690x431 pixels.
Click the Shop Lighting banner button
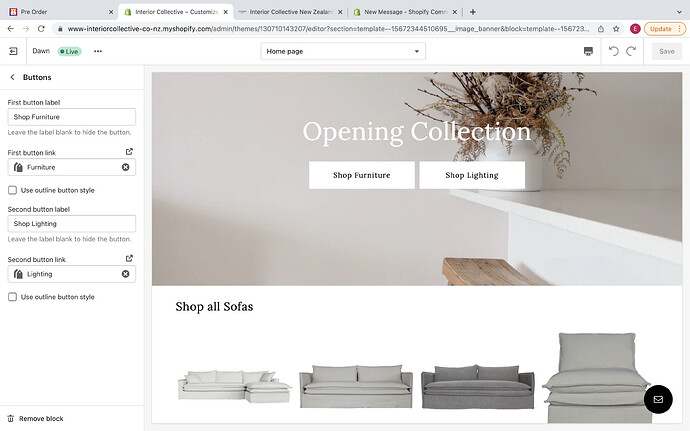click(x=472, y=175)
